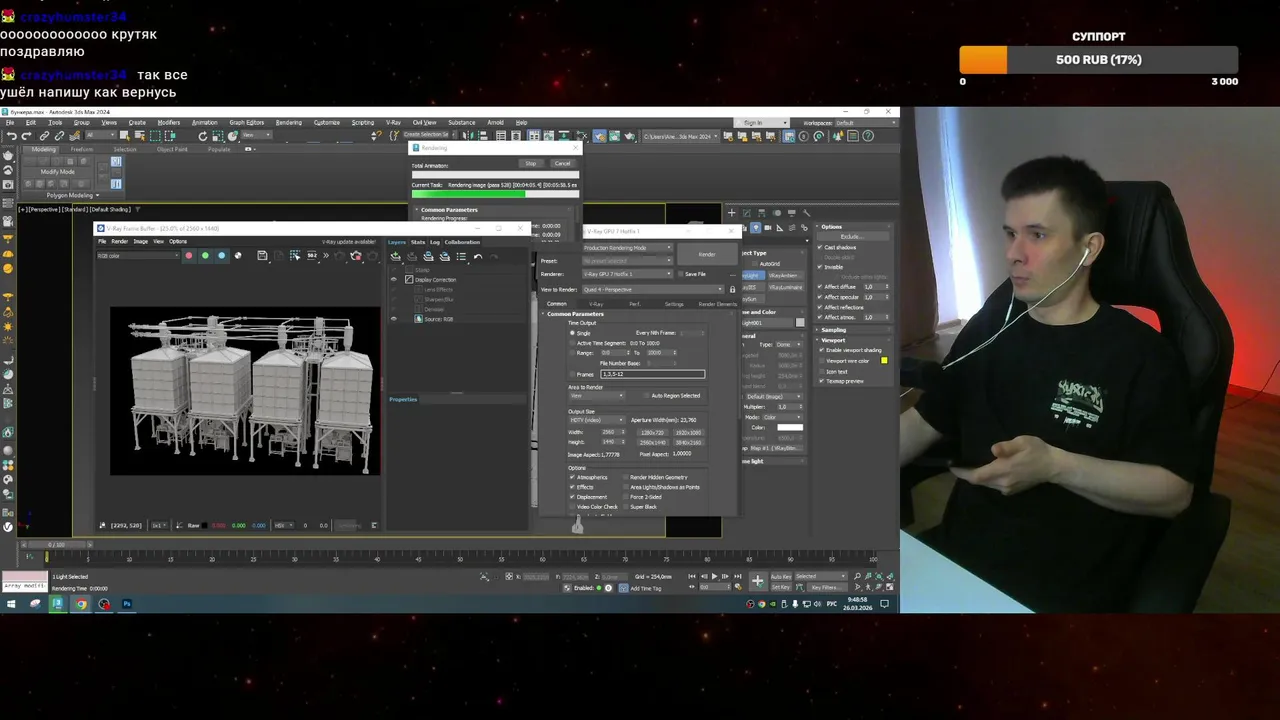Open the Rendering menu in 3ds Max
The height and width of the screenshot is (720, 1280).
[289, 123]
